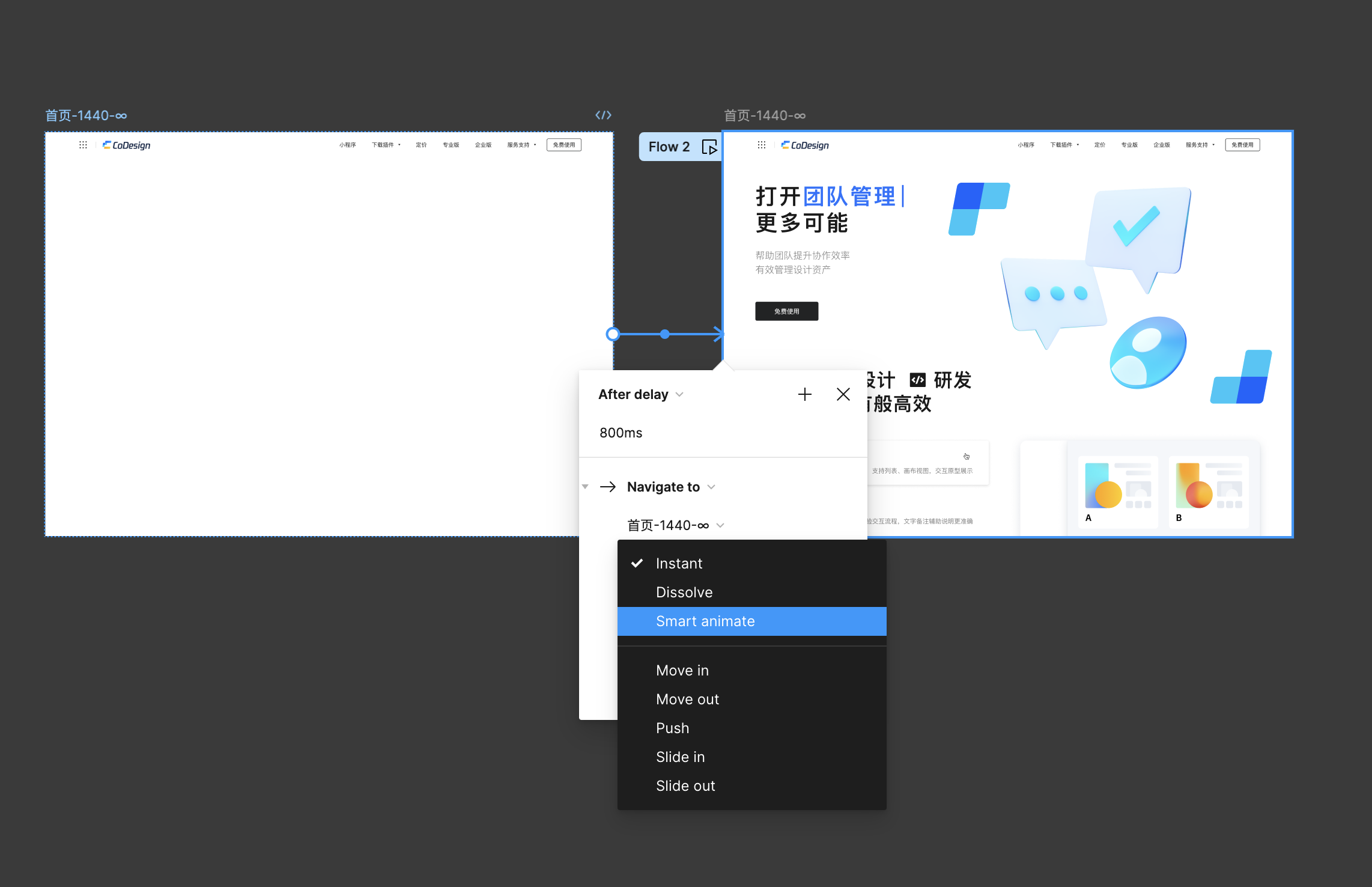Click the Flow 2 play icon
Viewport: 1372px width, 887px height.
(x=709, y=147)
